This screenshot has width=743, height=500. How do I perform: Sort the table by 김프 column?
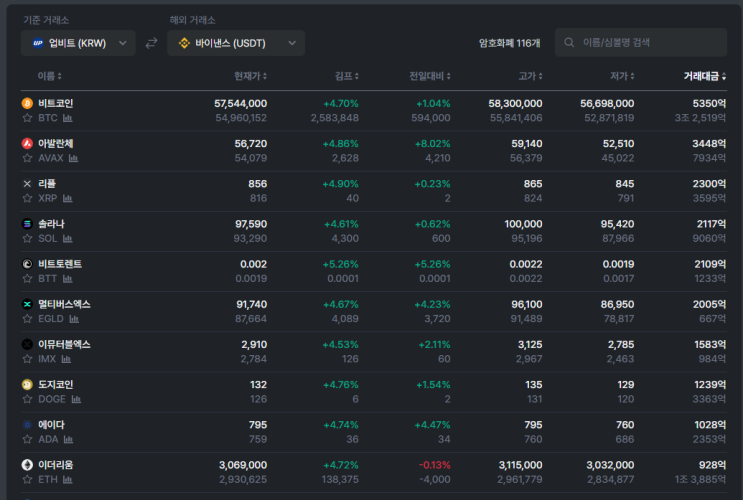coord(346,76)
